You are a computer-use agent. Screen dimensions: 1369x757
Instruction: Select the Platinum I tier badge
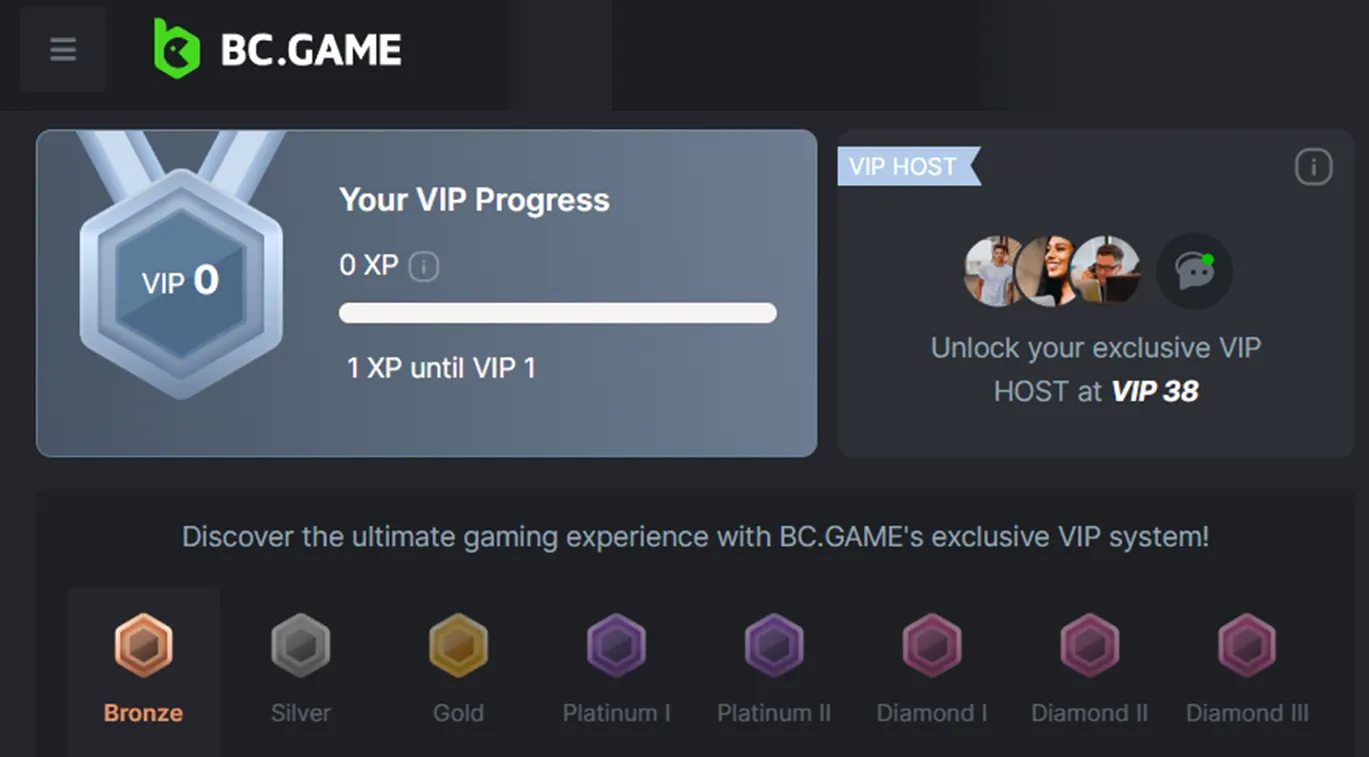tap(616, 644)
